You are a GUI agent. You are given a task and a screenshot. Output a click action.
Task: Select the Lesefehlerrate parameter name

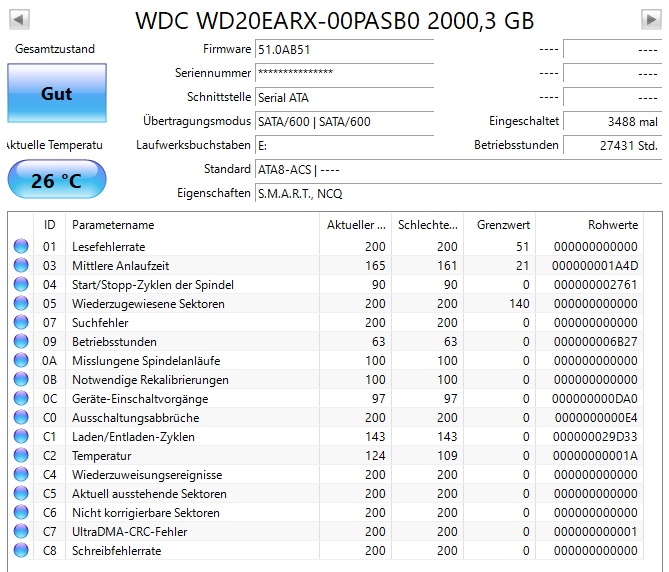(108, 247)
